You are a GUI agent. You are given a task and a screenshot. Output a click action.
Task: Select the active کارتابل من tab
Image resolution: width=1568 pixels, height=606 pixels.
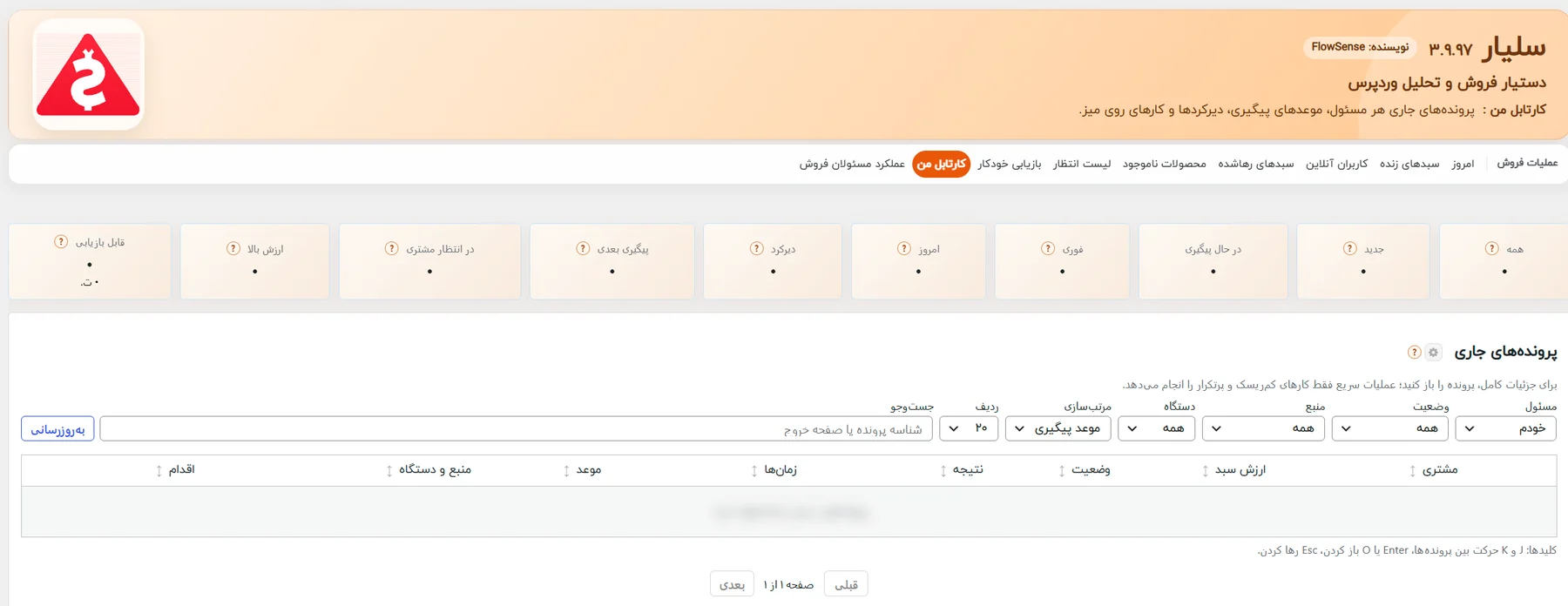[941, 164]
